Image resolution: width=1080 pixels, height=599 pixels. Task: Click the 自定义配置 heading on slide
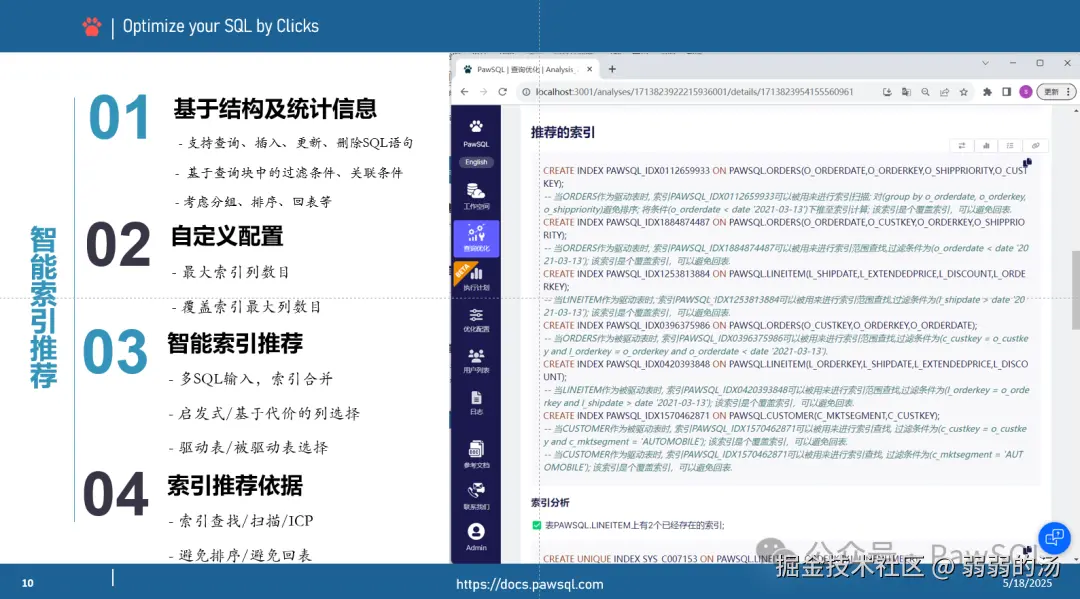click(x=227, y=236)
